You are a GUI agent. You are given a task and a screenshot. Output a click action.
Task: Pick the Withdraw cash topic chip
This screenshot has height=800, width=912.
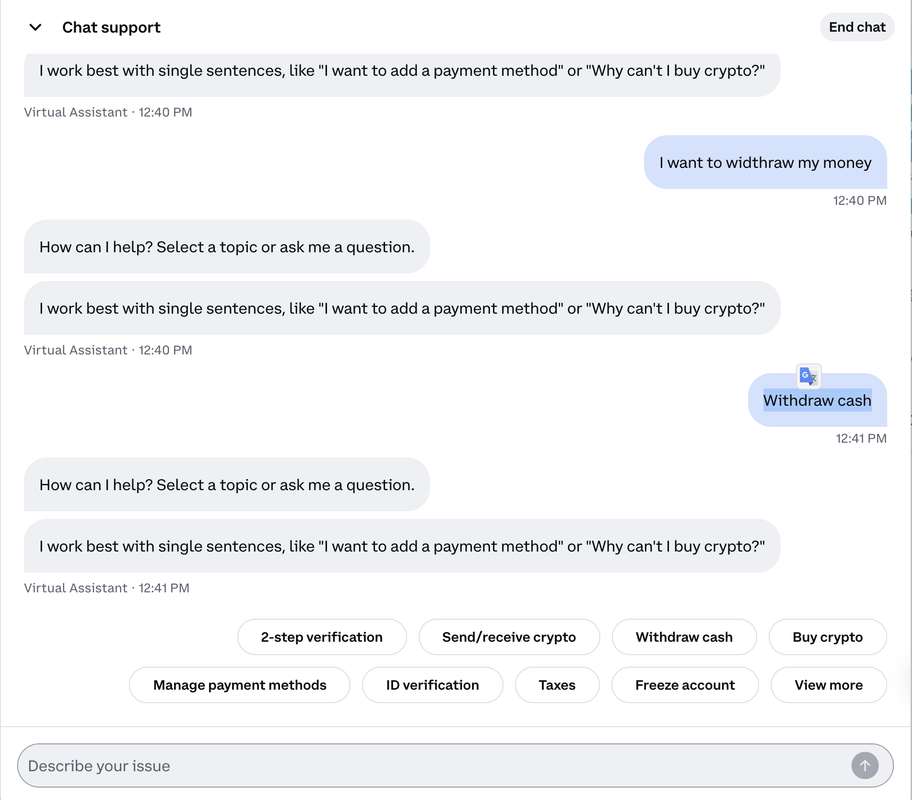684,637
